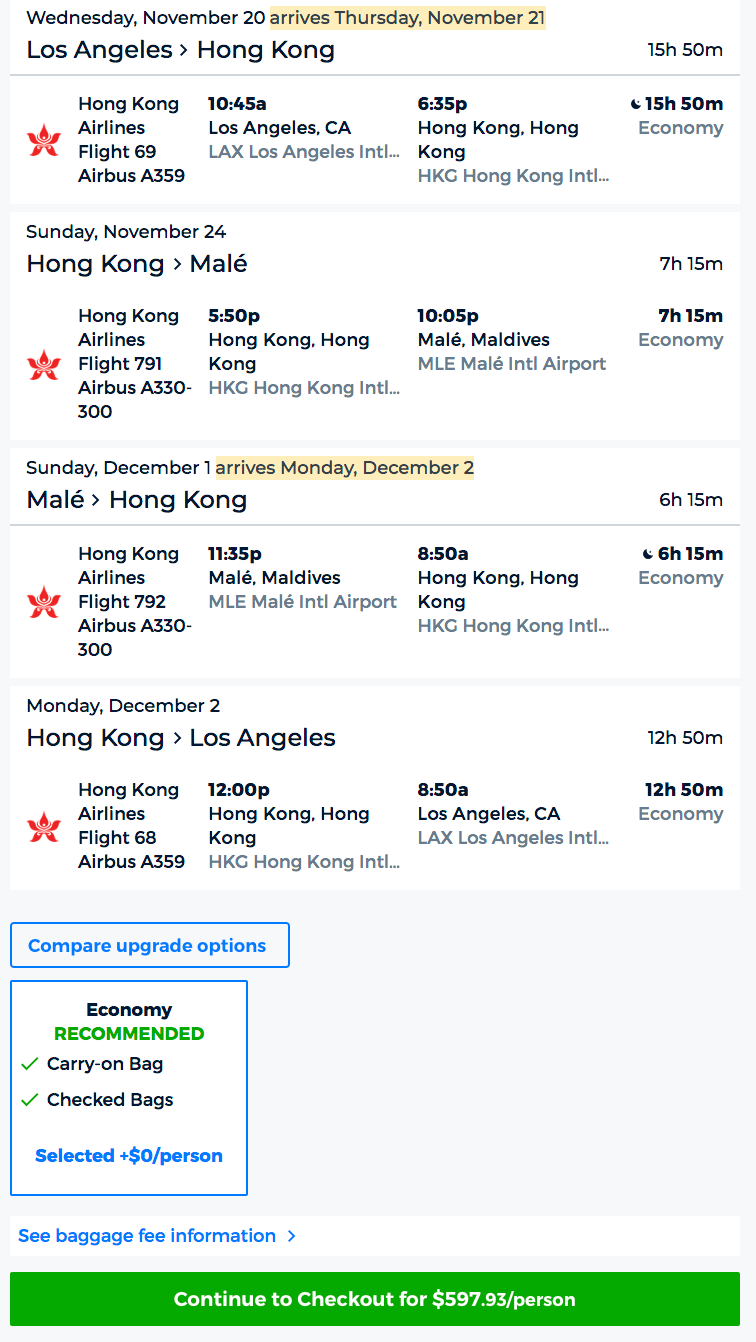
Task: Open Compare upgrade options
Action: [x=149, y=946]
